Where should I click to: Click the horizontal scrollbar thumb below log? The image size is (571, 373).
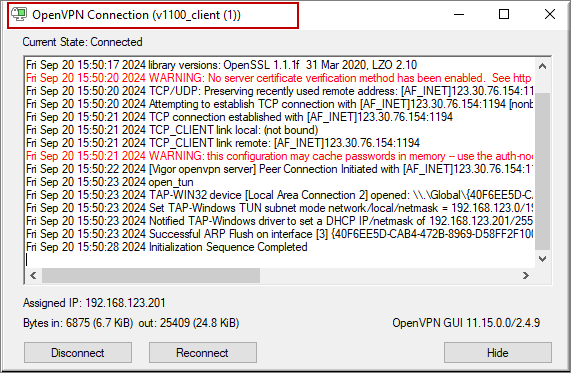click(x=151, y=275)
